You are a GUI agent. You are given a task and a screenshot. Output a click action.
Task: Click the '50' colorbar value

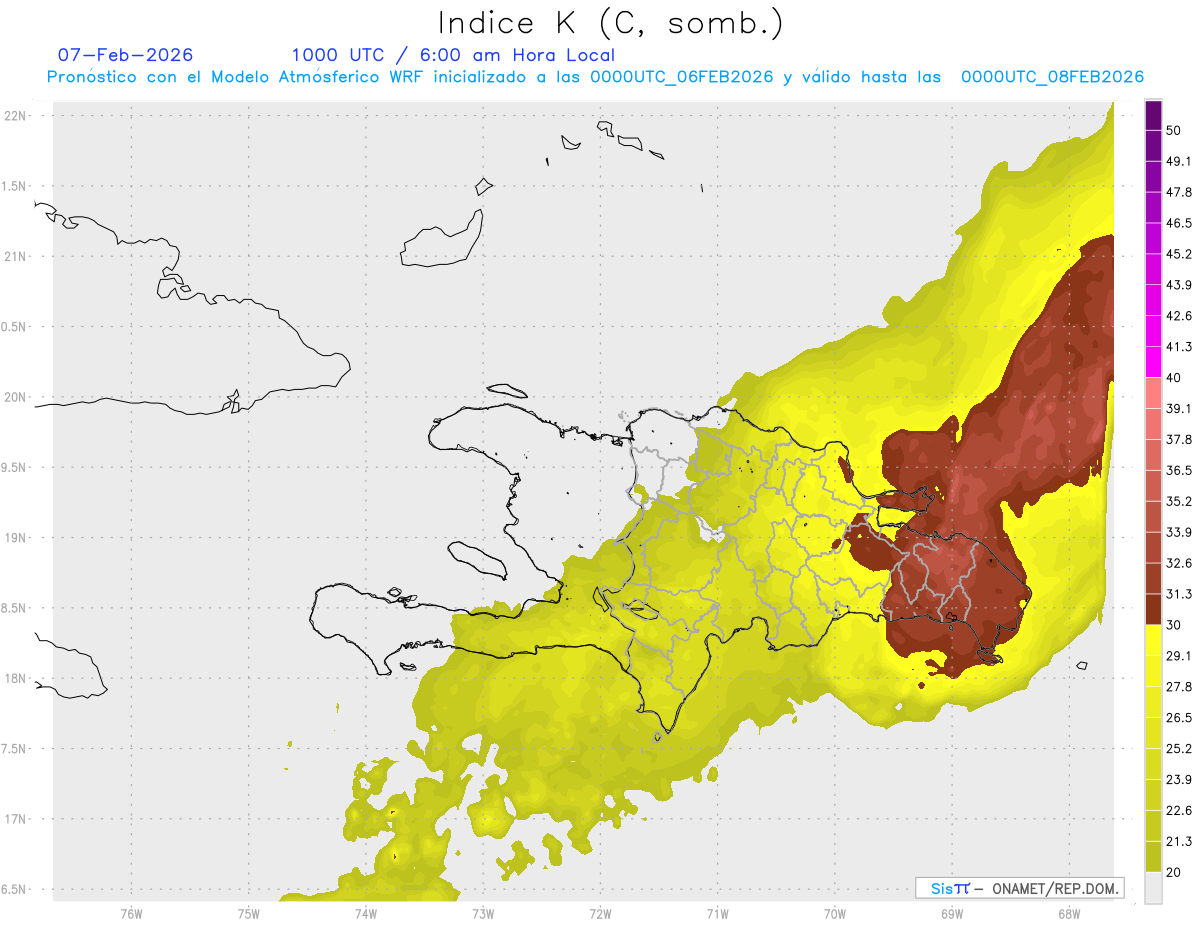(x=1174, y=130)
